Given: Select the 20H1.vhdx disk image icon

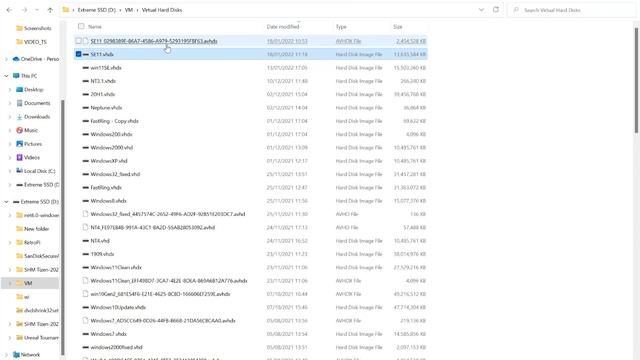Looking at the screenshot, I should click(x=85, y=94).
